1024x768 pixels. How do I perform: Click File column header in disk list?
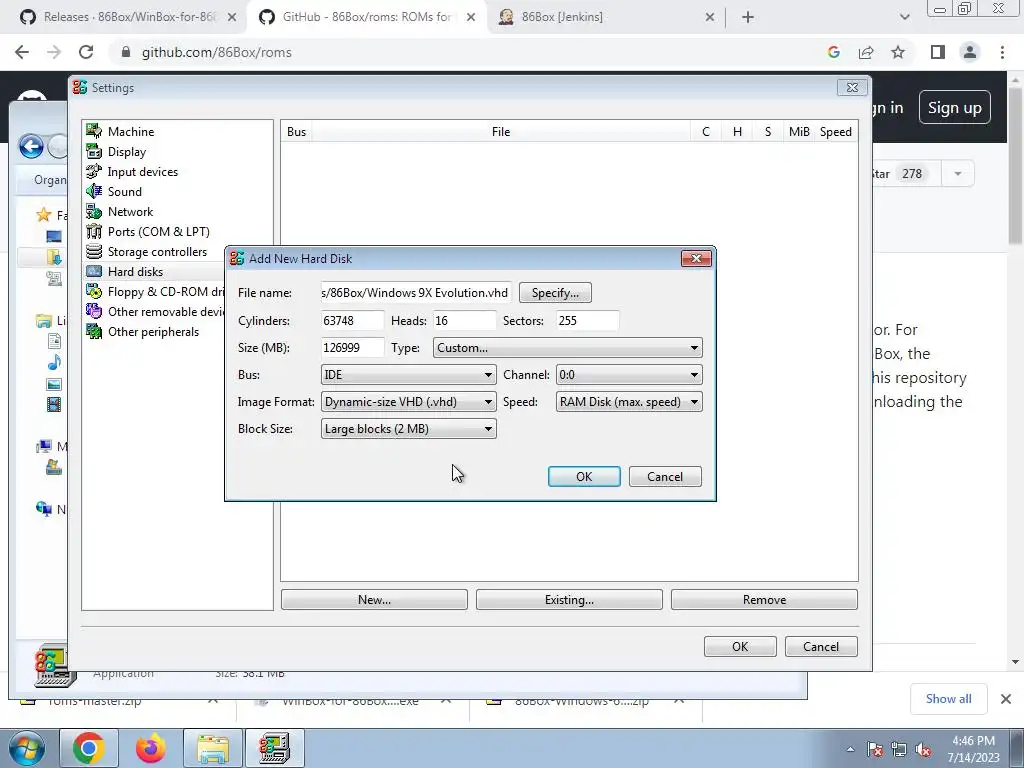pos(501,132)
